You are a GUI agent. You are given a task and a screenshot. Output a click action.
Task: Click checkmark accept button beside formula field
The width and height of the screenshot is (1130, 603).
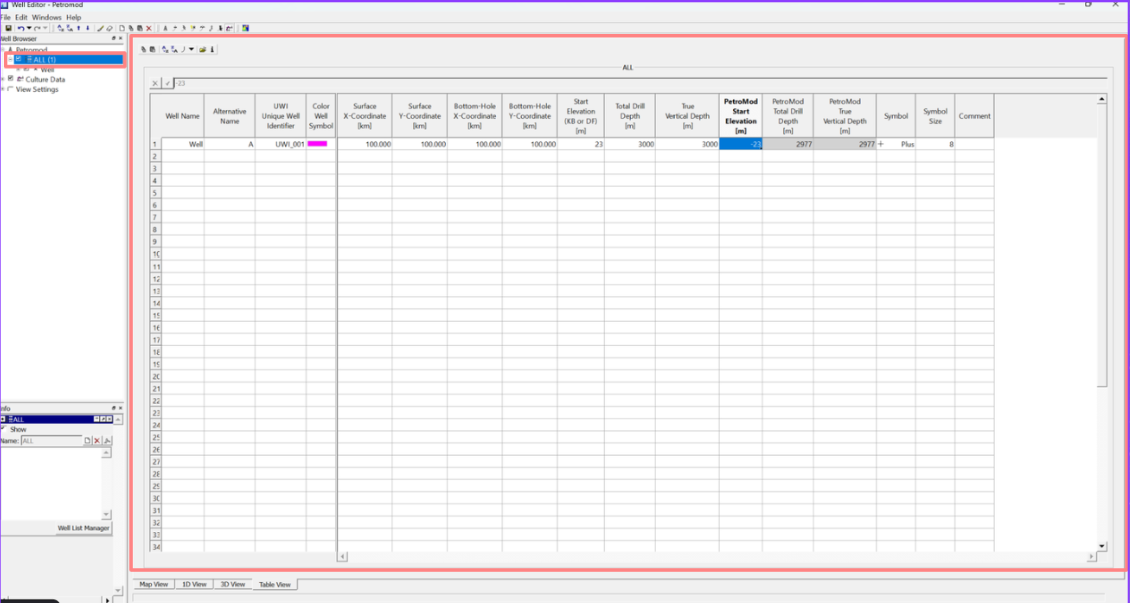pyautogui.click(x=168, y=84)
